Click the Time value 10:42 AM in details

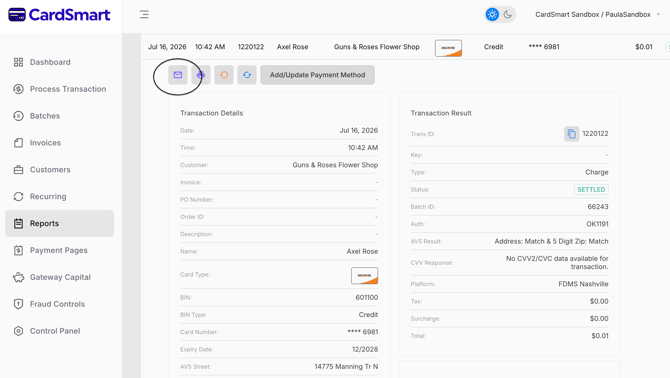tap(363, 148)
